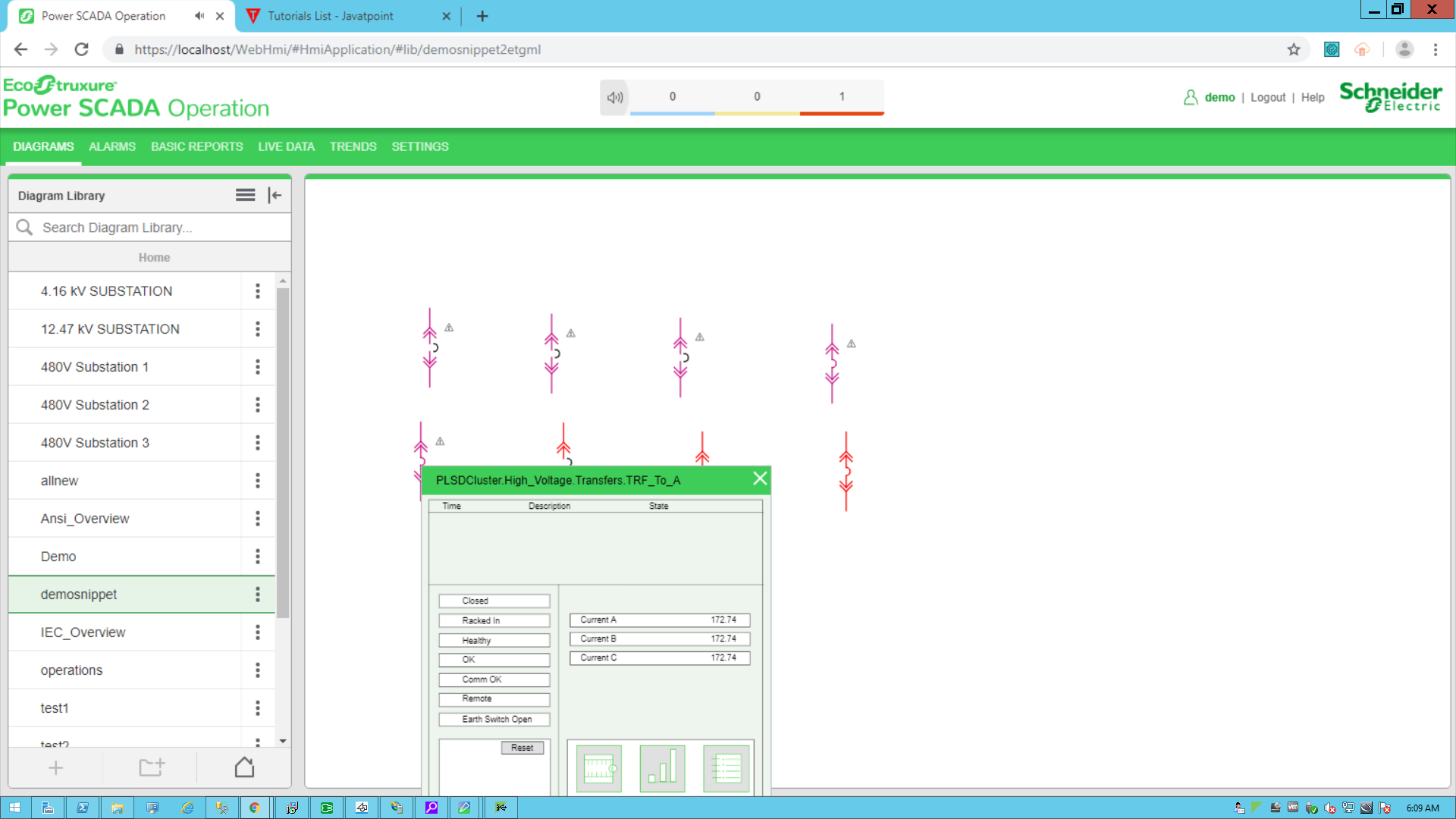Add new folder in Diagram Library
The width and height of the screenshot is (1456, 819).
coord(151,767)
